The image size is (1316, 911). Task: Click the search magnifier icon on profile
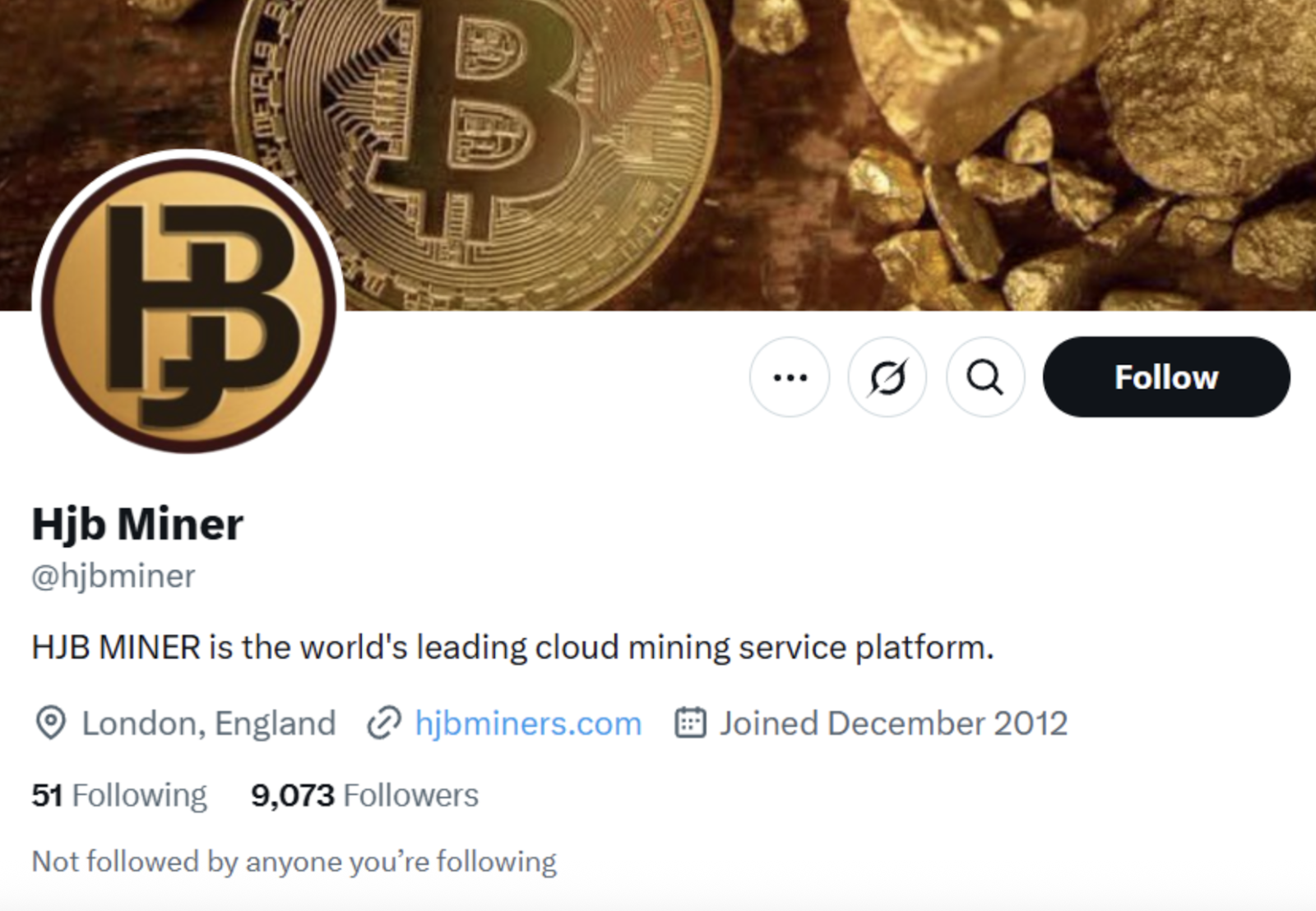click(985, 377)
